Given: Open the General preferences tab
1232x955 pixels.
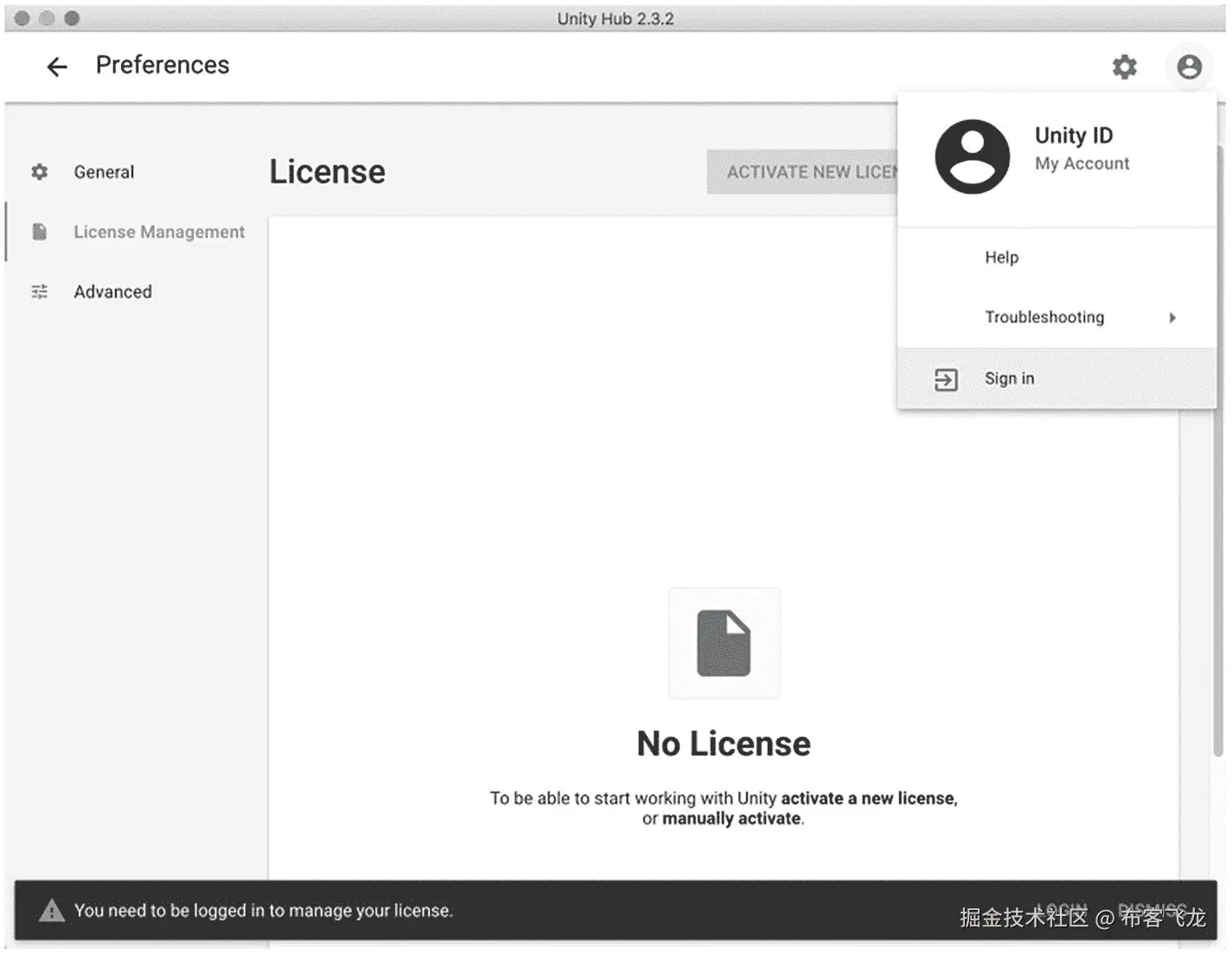Looking at the screenshot, I should pos(104,172).
